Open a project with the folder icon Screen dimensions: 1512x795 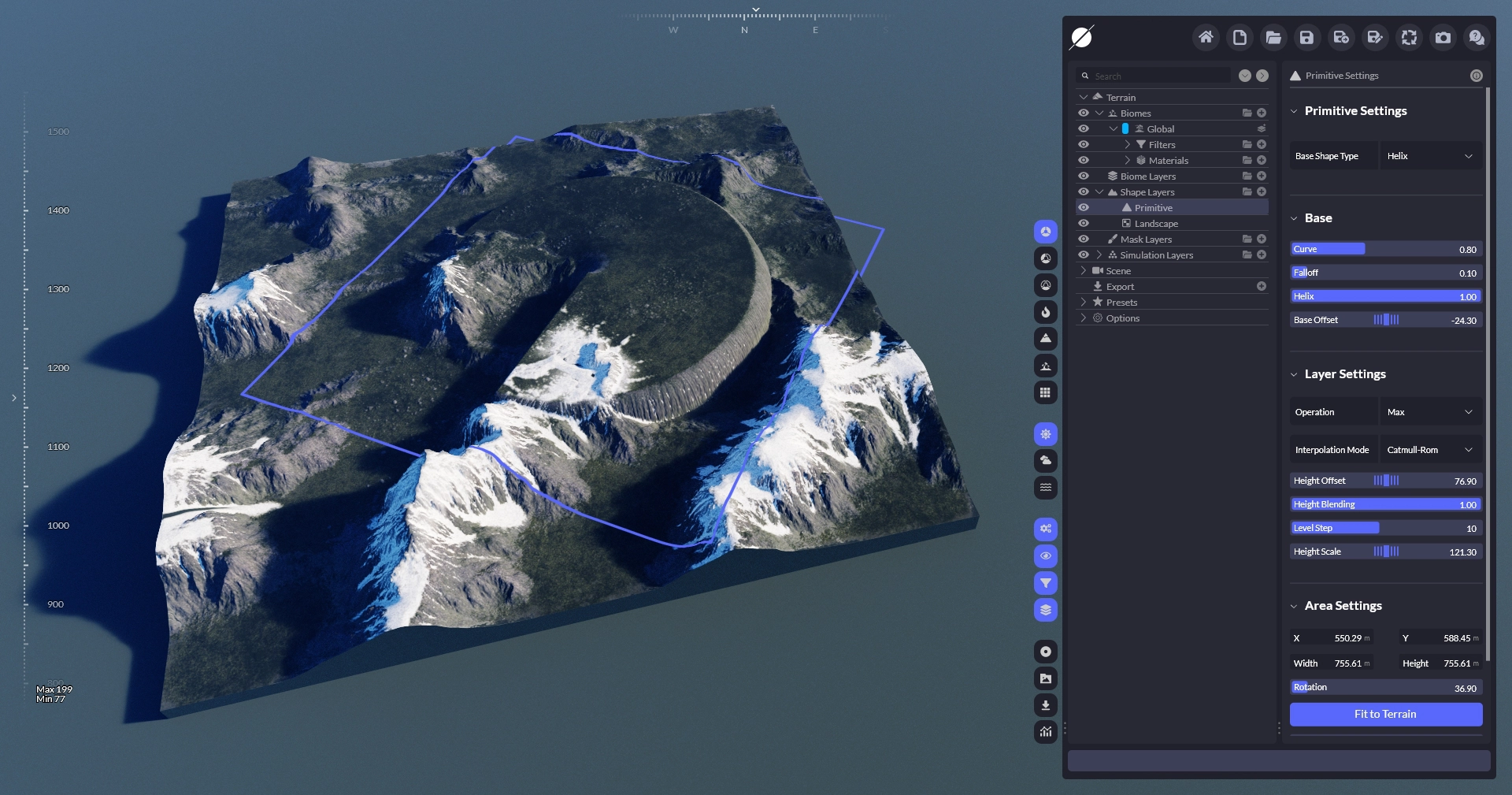point(1273,37)
